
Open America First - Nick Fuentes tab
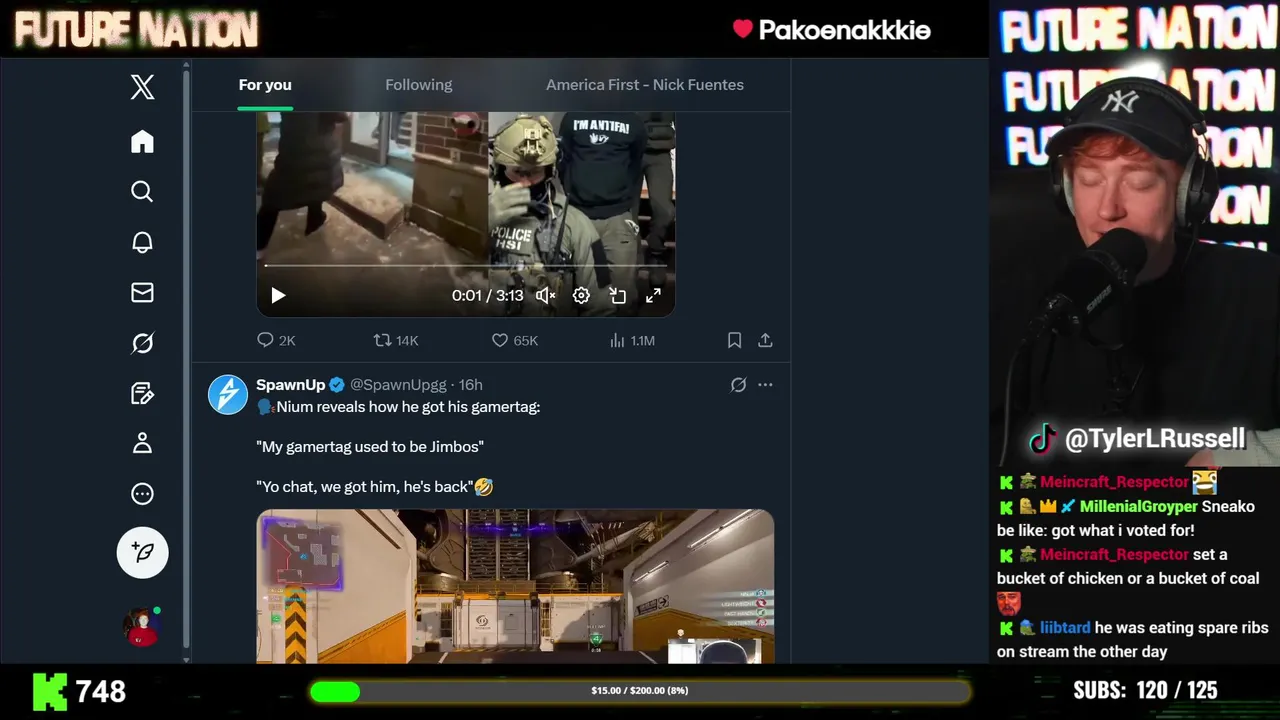tap(645, 85)
